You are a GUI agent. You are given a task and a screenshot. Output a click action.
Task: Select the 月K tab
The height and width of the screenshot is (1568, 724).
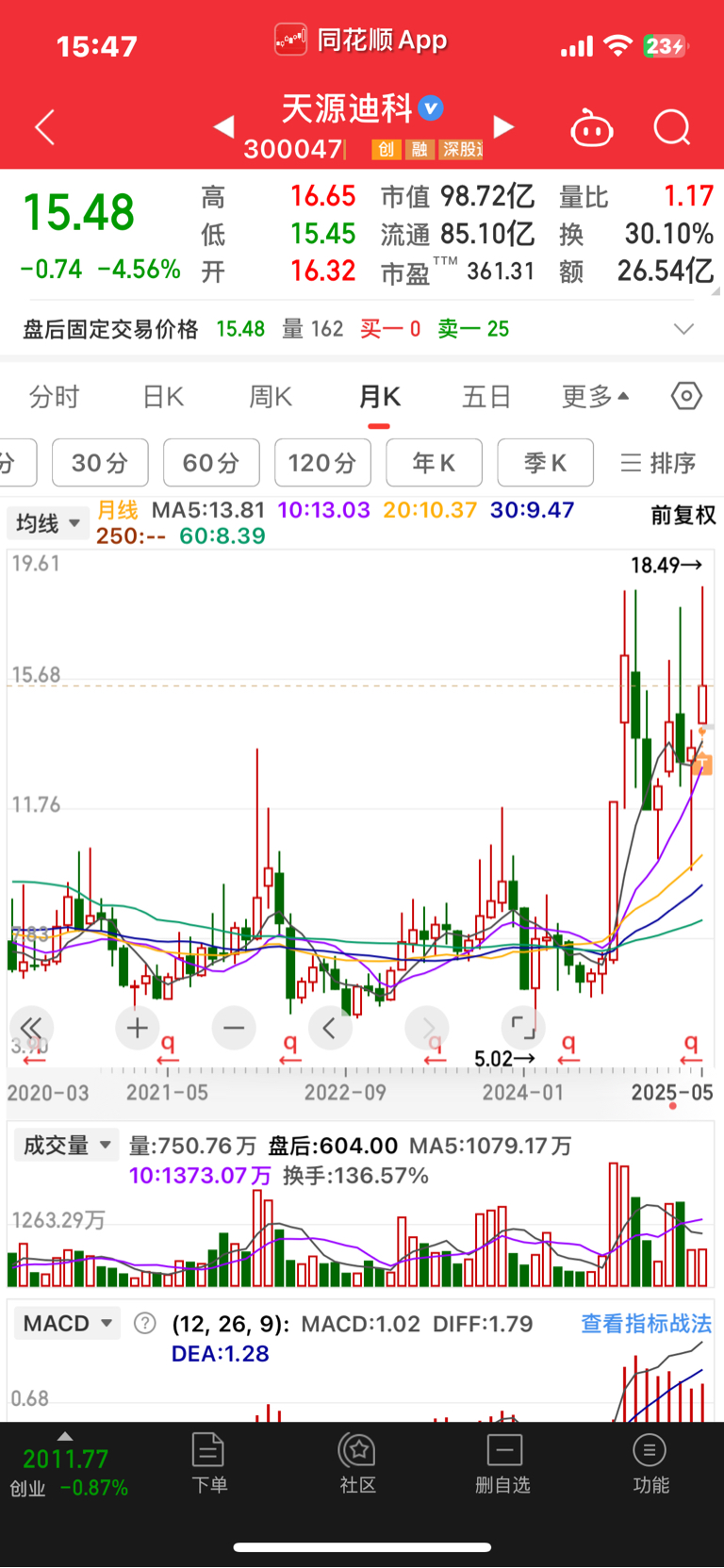(379, 397)
